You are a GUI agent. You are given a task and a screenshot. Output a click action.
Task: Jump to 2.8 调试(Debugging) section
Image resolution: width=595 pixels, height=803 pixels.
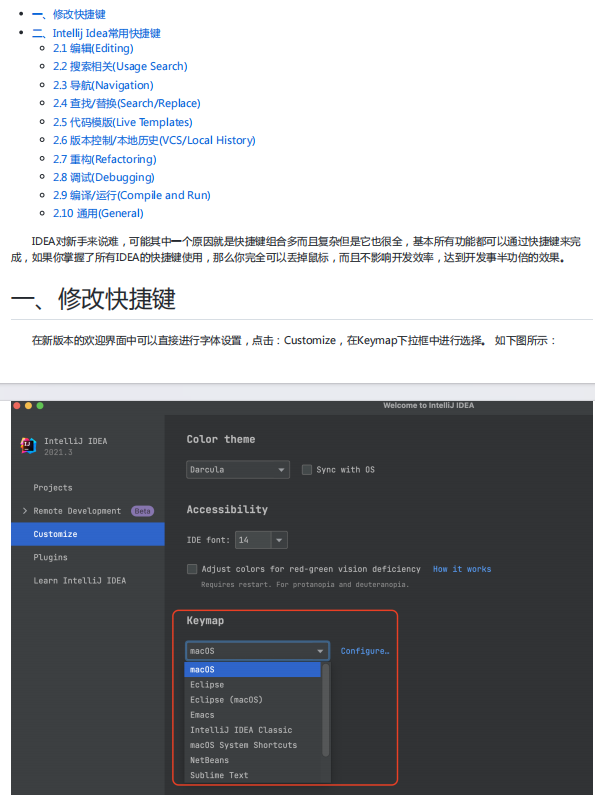(x=104, y=177)
